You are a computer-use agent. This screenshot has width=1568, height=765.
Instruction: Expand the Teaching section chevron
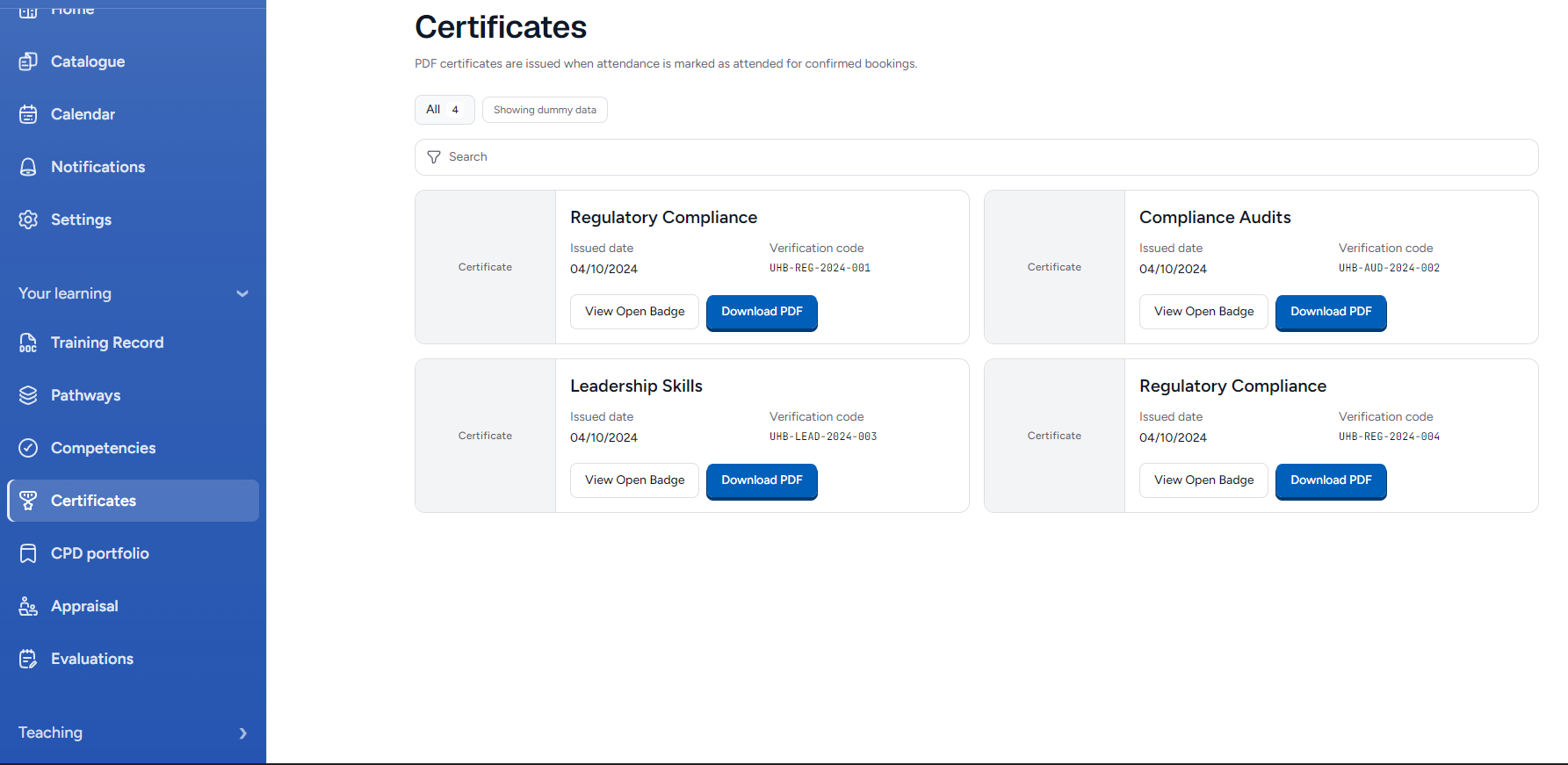(x=242, y=733)
